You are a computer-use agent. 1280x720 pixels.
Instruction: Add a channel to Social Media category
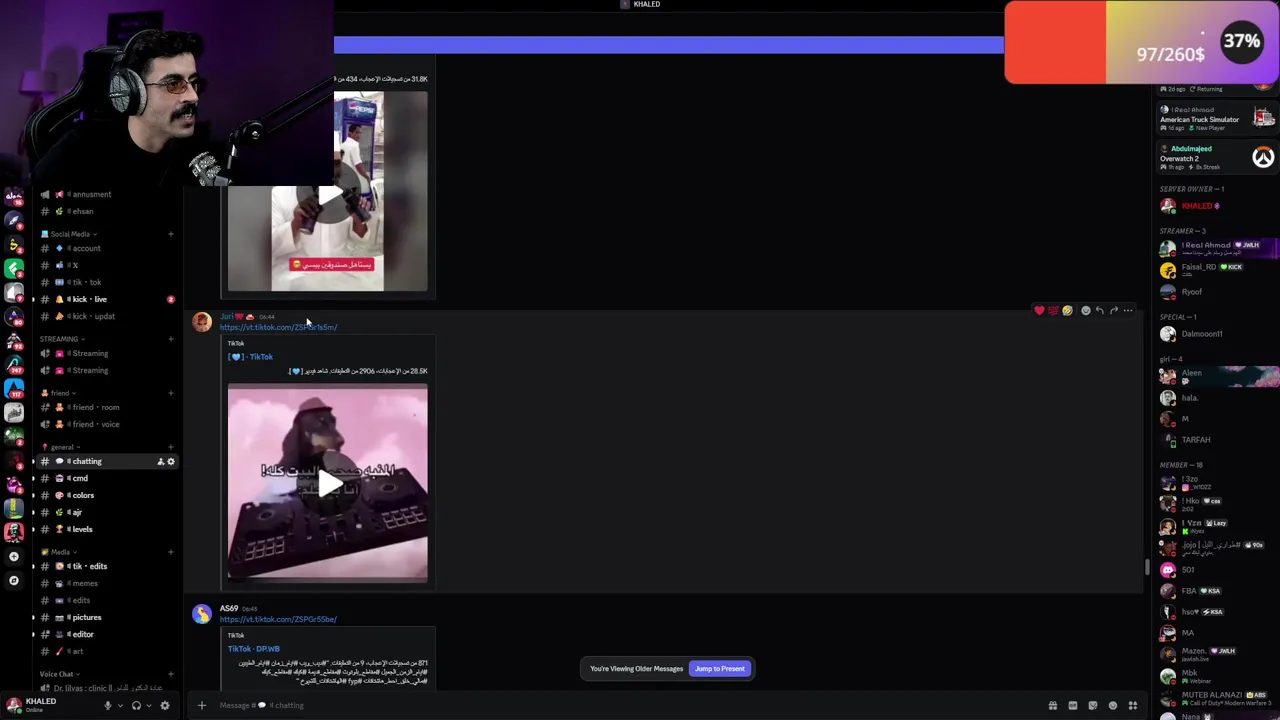point(171,234)
